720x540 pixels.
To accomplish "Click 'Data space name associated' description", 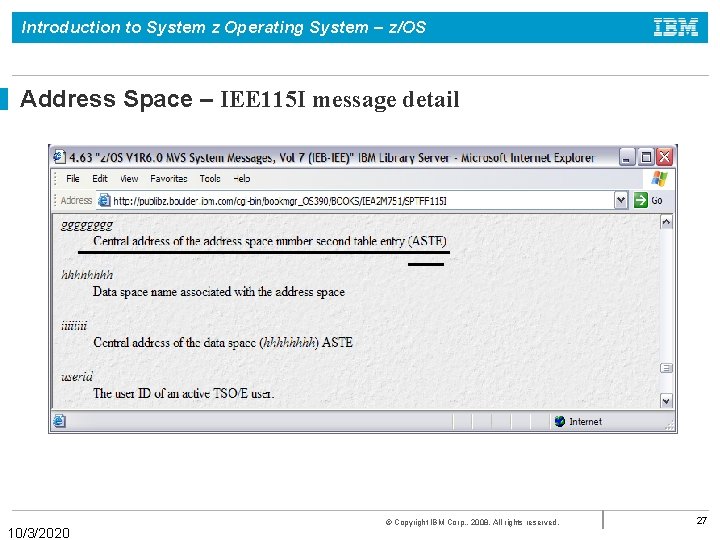I will tap(219, 292).
